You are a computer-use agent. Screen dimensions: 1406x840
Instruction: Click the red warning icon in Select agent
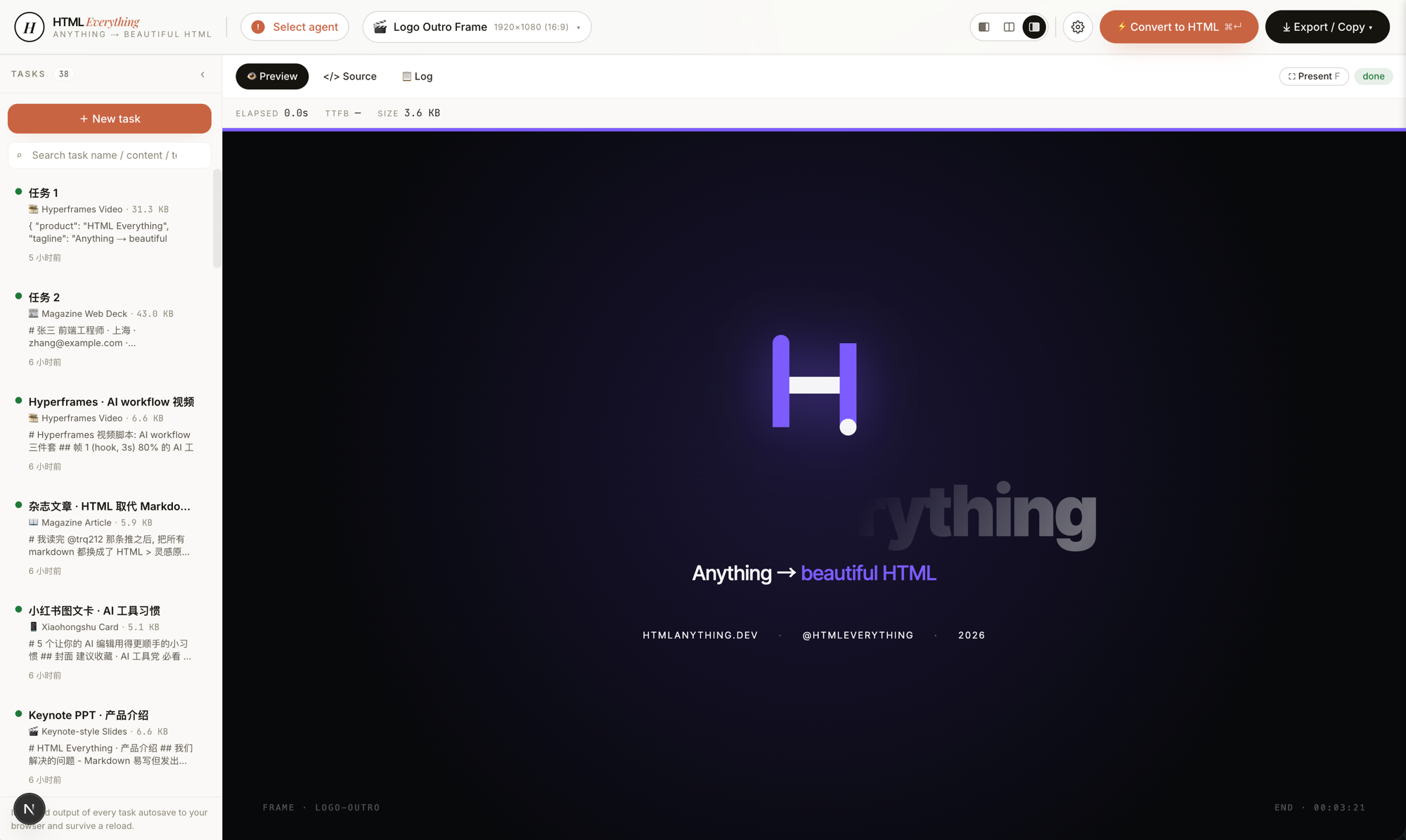258,27
